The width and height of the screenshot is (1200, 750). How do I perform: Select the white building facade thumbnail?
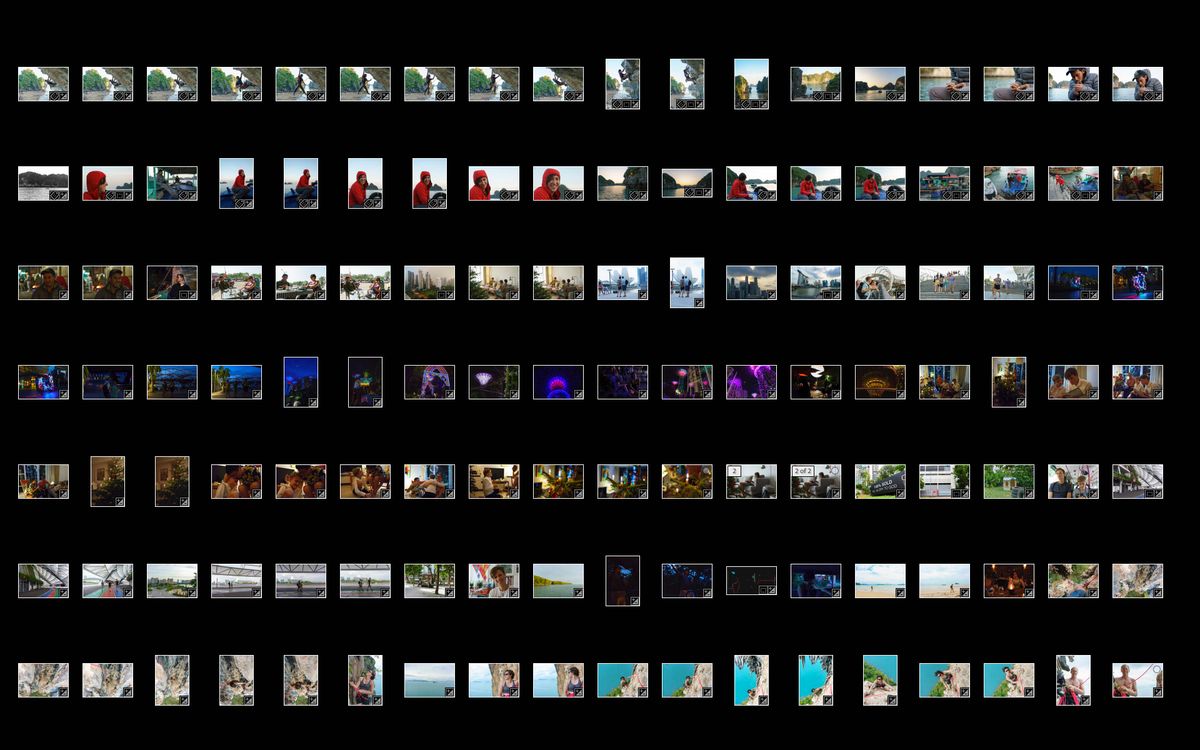[x=944, y=481]
